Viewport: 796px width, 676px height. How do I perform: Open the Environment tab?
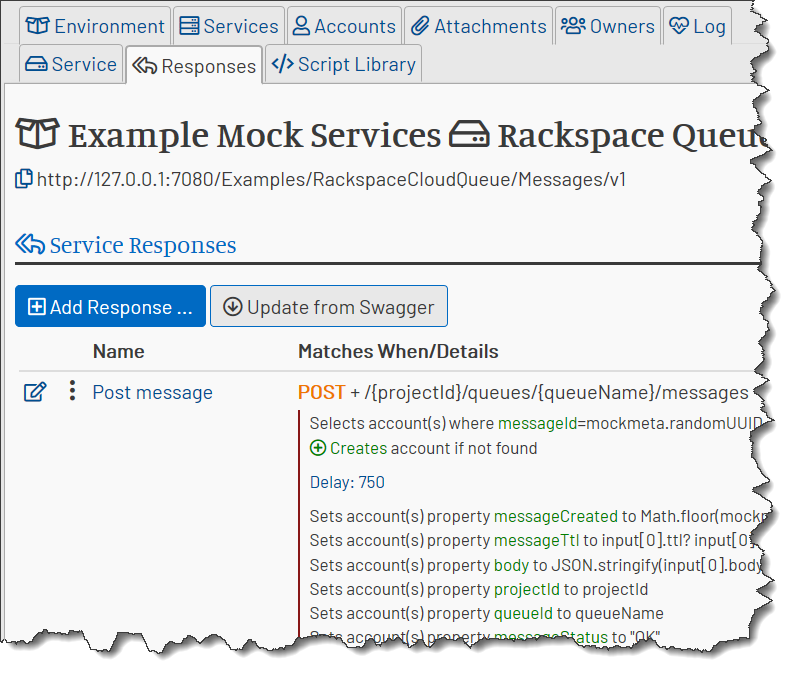95,26
